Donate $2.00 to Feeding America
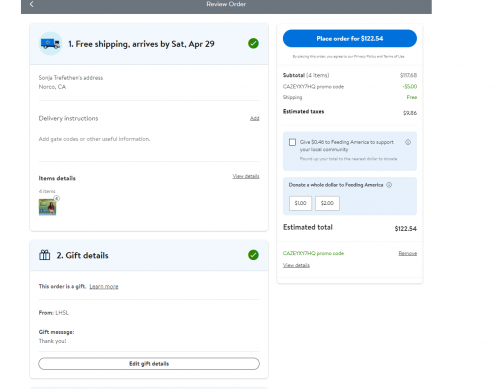The height and width of the screenshot is (389, 500). (x=327, y=203)
